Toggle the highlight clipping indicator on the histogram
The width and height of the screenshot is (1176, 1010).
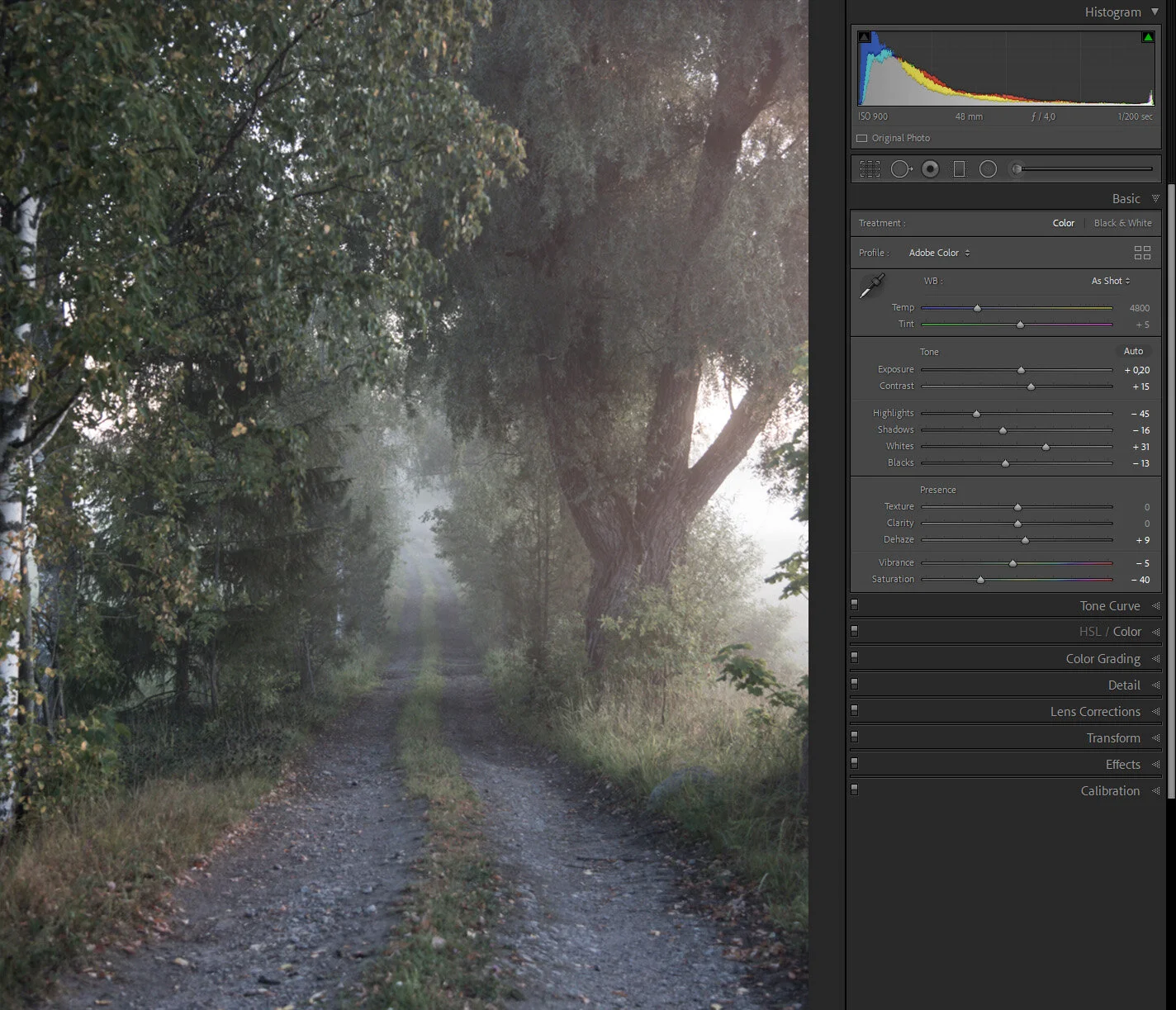pyautogui.click(x=1148, y=36)
